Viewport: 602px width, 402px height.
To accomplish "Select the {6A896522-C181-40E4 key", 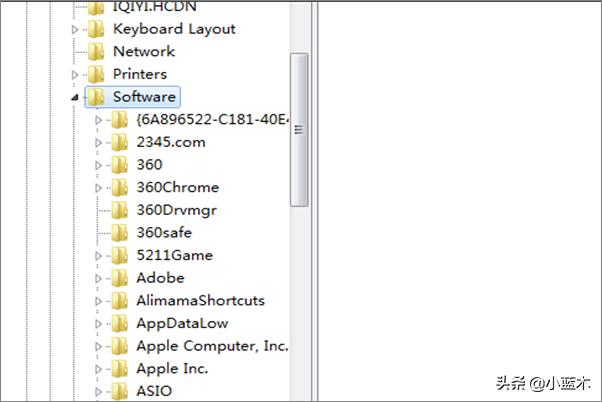I will (x=212, y=119).
